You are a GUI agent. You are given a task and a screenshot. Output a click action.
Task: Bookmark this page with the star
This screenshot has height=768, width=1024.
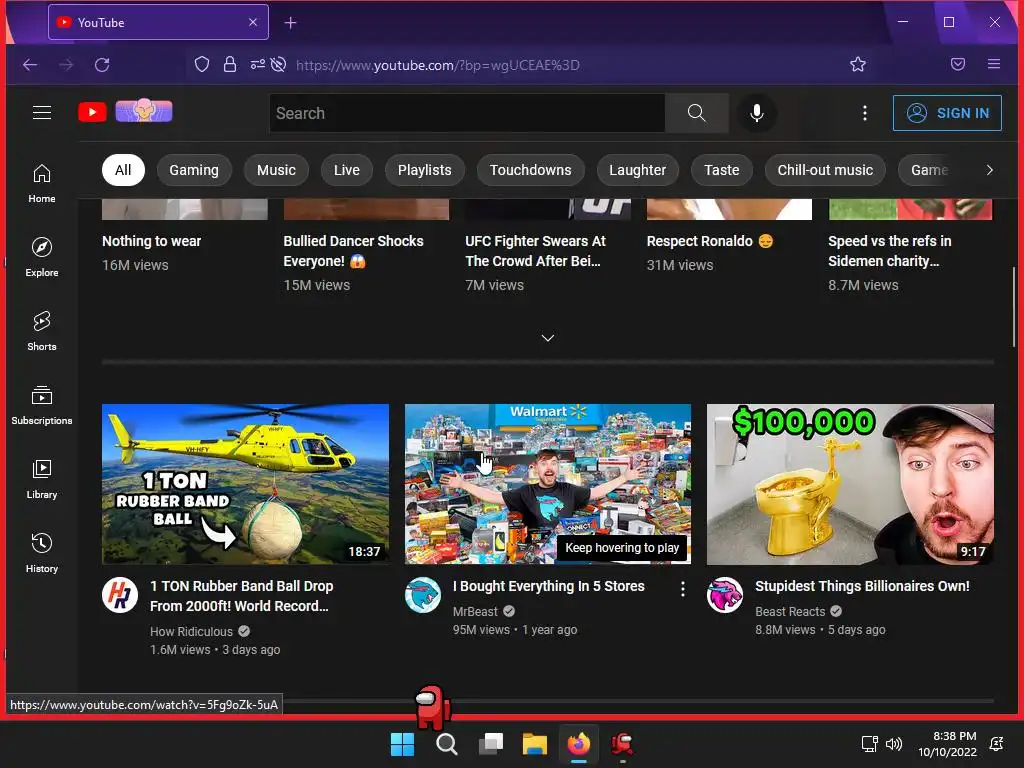(x=857, y=64)
